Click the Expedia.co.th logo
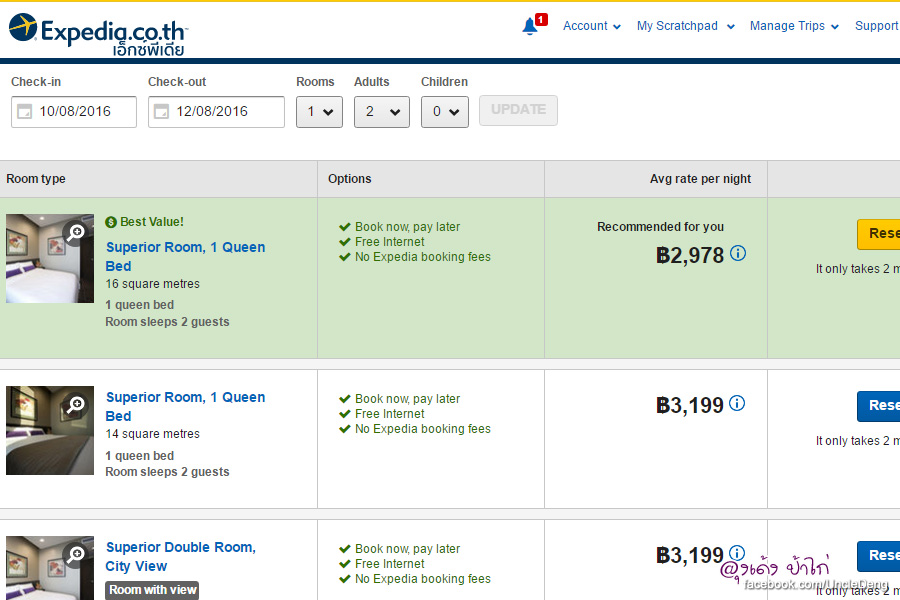Screen dimensions: 900x600 (x=98, y=33)
